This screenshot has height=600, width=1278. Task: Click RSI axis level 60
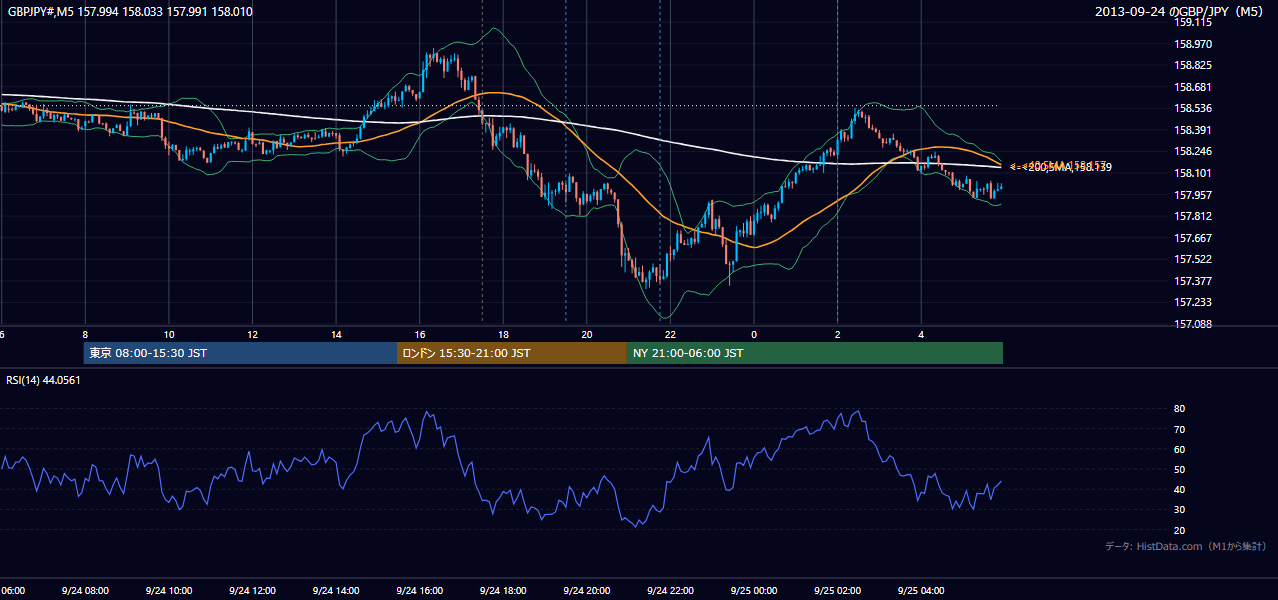coord(1179,449)
